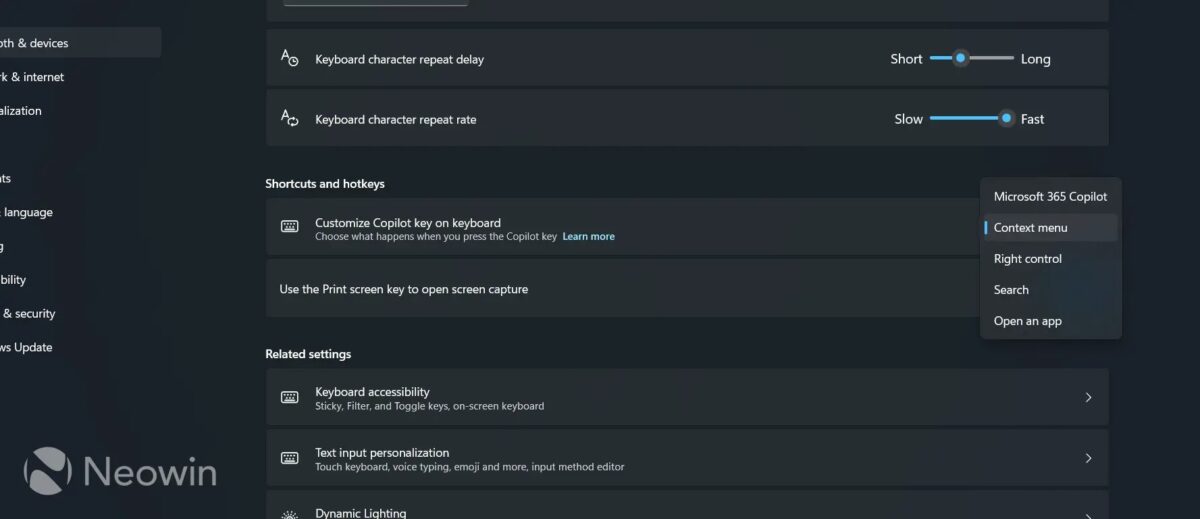Expand Text input personalization chevron
The height and width of the screenshot is (519, 1200).
(1088, 458)
